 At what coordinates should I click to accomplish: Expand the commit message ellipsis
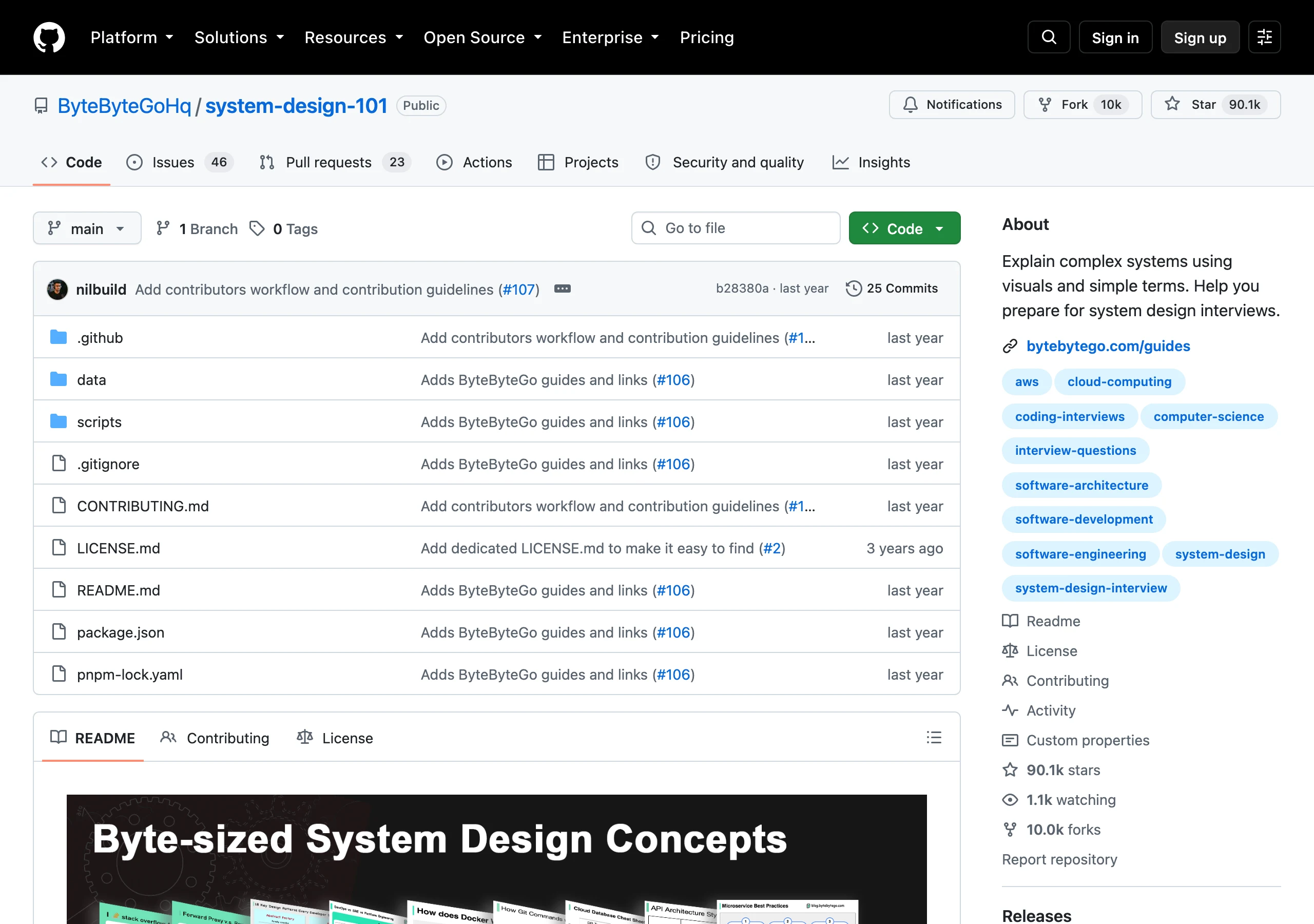[563, 288]
